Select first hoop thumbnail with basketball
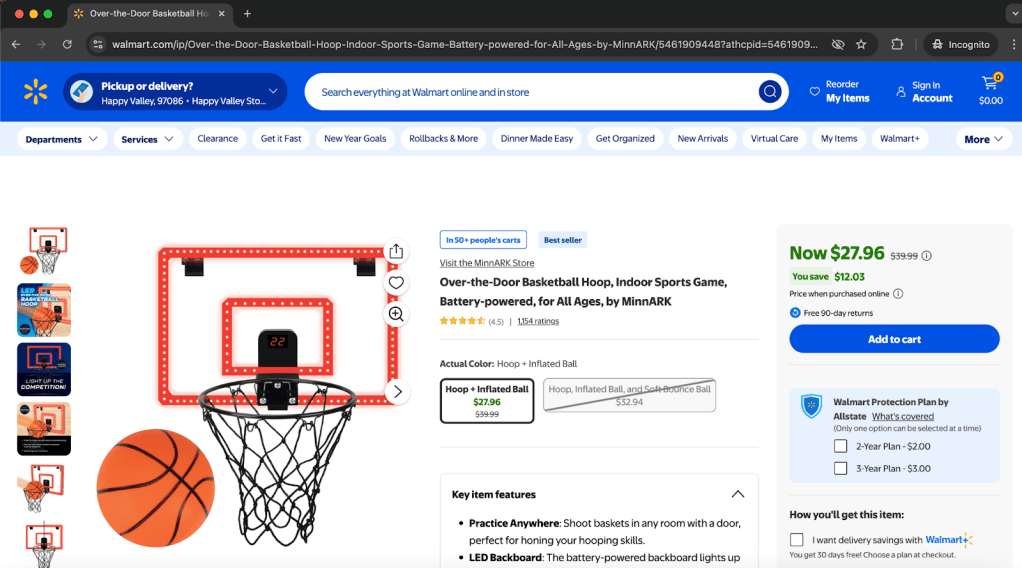Screen dimensions: 1022x568 (44, 250)
